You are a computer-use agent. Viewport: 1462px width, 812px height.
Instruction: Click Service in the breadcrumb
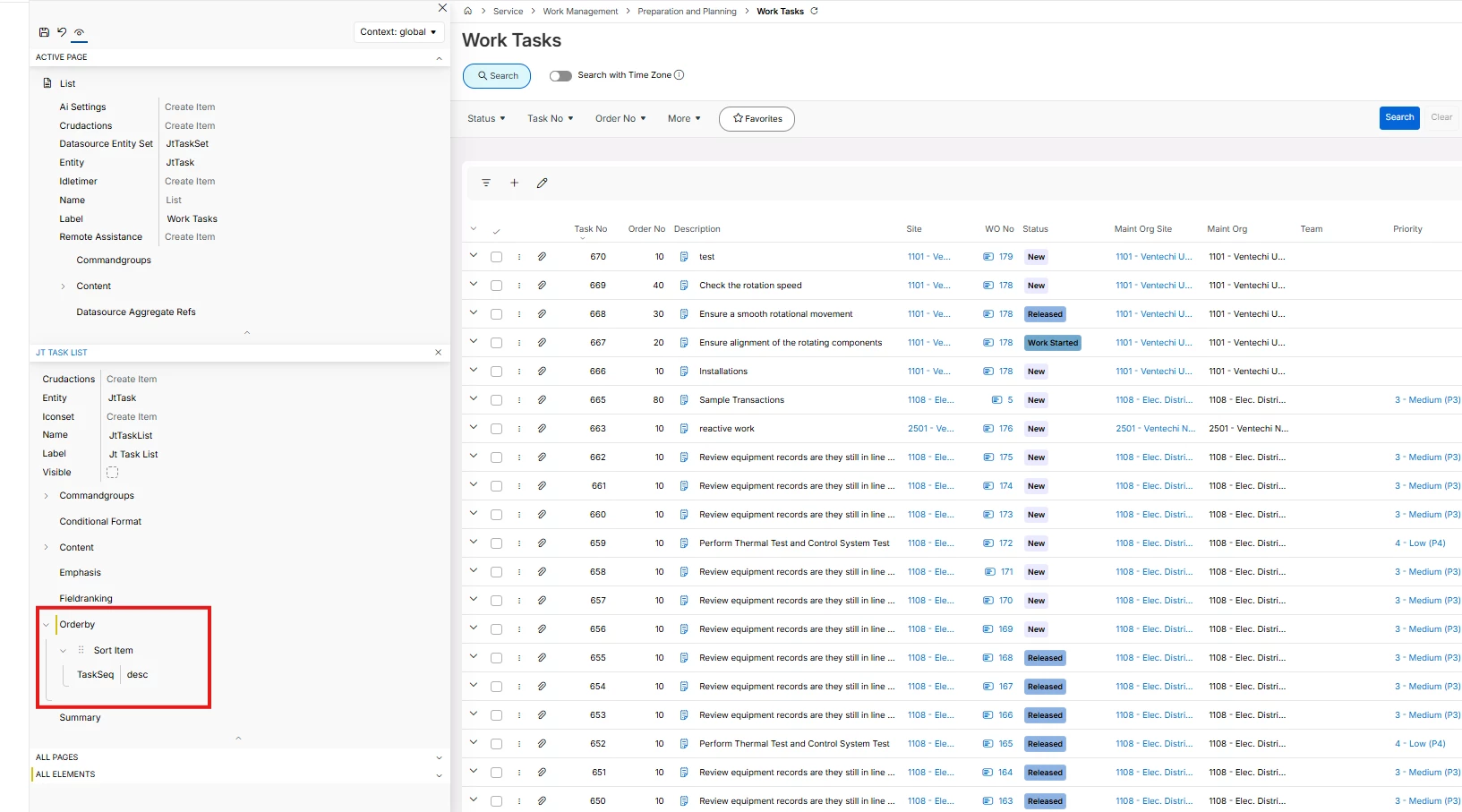click(x=508, y=12)
